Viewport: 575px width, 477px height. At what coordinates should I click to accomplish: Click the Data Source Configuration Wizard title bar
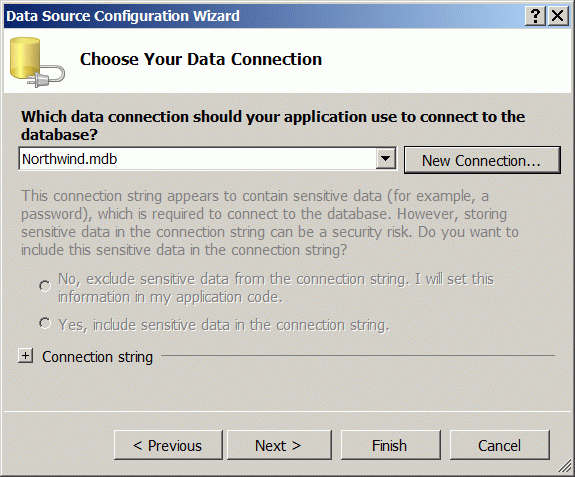point(264,16)
